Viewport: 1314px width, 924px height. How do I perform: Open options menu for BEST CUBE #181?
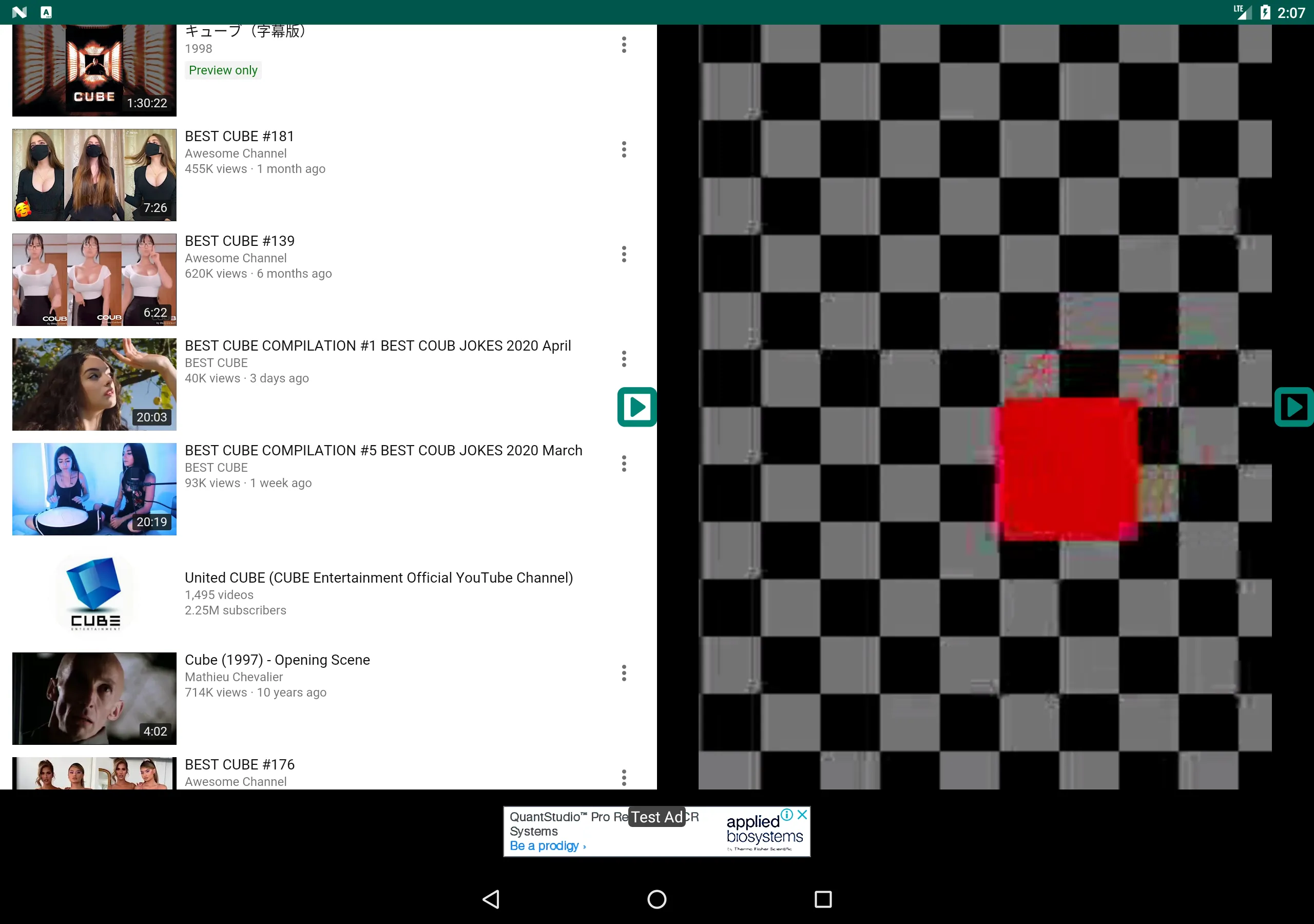click(624, 149)
